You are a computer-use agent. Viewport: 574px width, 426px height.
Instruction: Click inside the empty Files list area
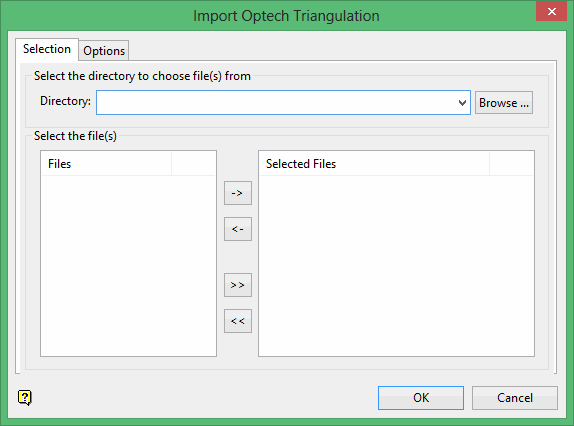(128, 266)
